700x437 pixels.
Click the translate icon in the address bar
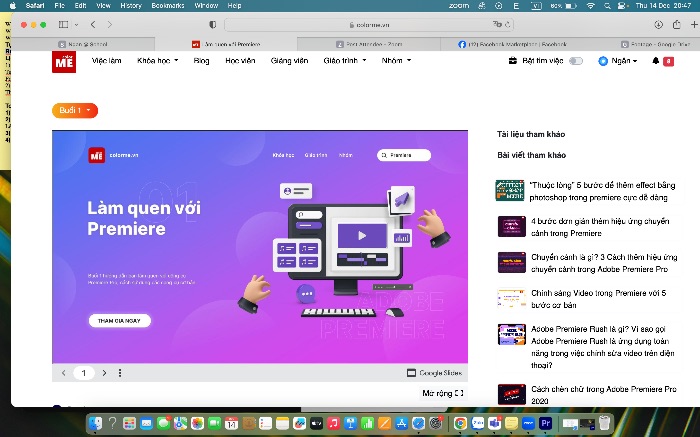click(497, 25)
